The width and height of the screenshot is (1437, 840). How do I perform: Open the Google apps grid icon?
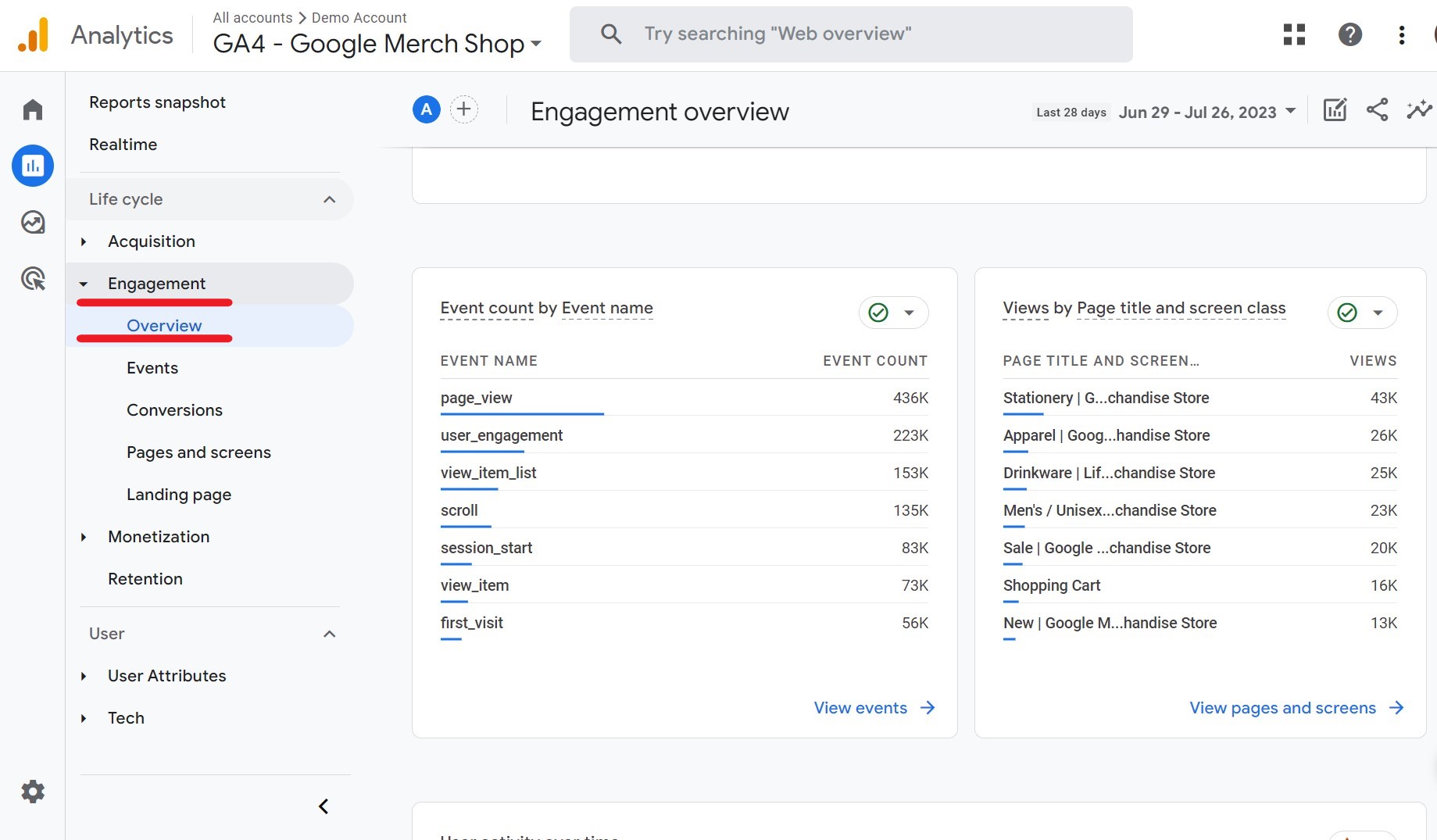point(1294,34)
